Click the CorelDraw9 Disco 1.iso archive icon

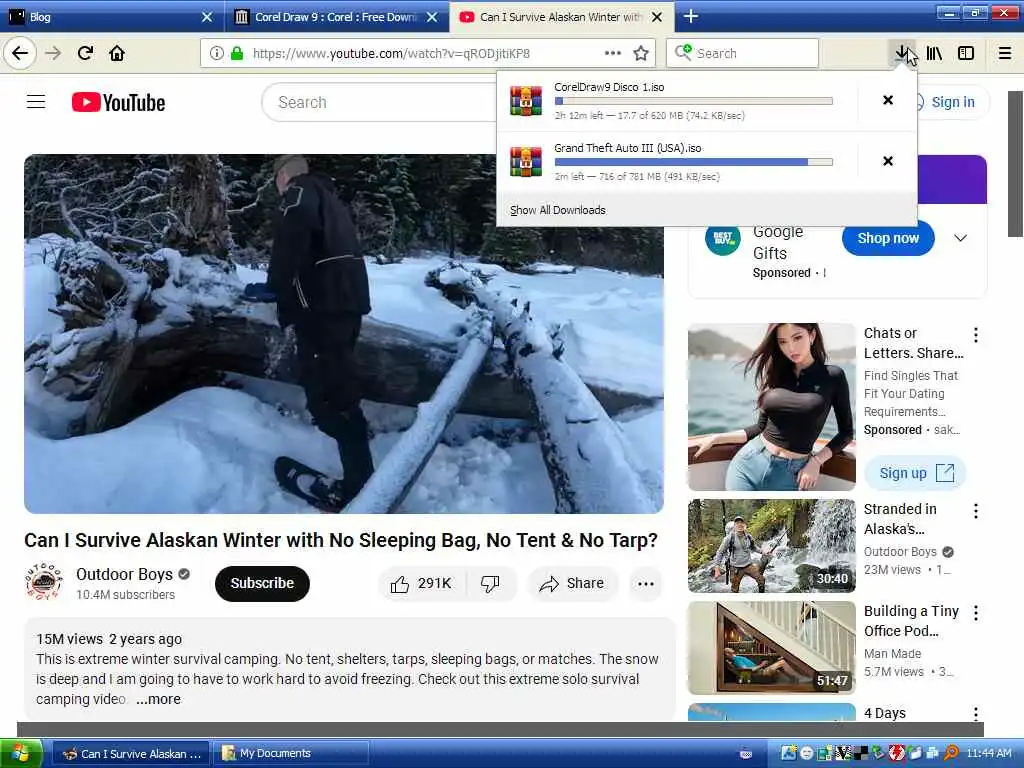tap(526, 101)
